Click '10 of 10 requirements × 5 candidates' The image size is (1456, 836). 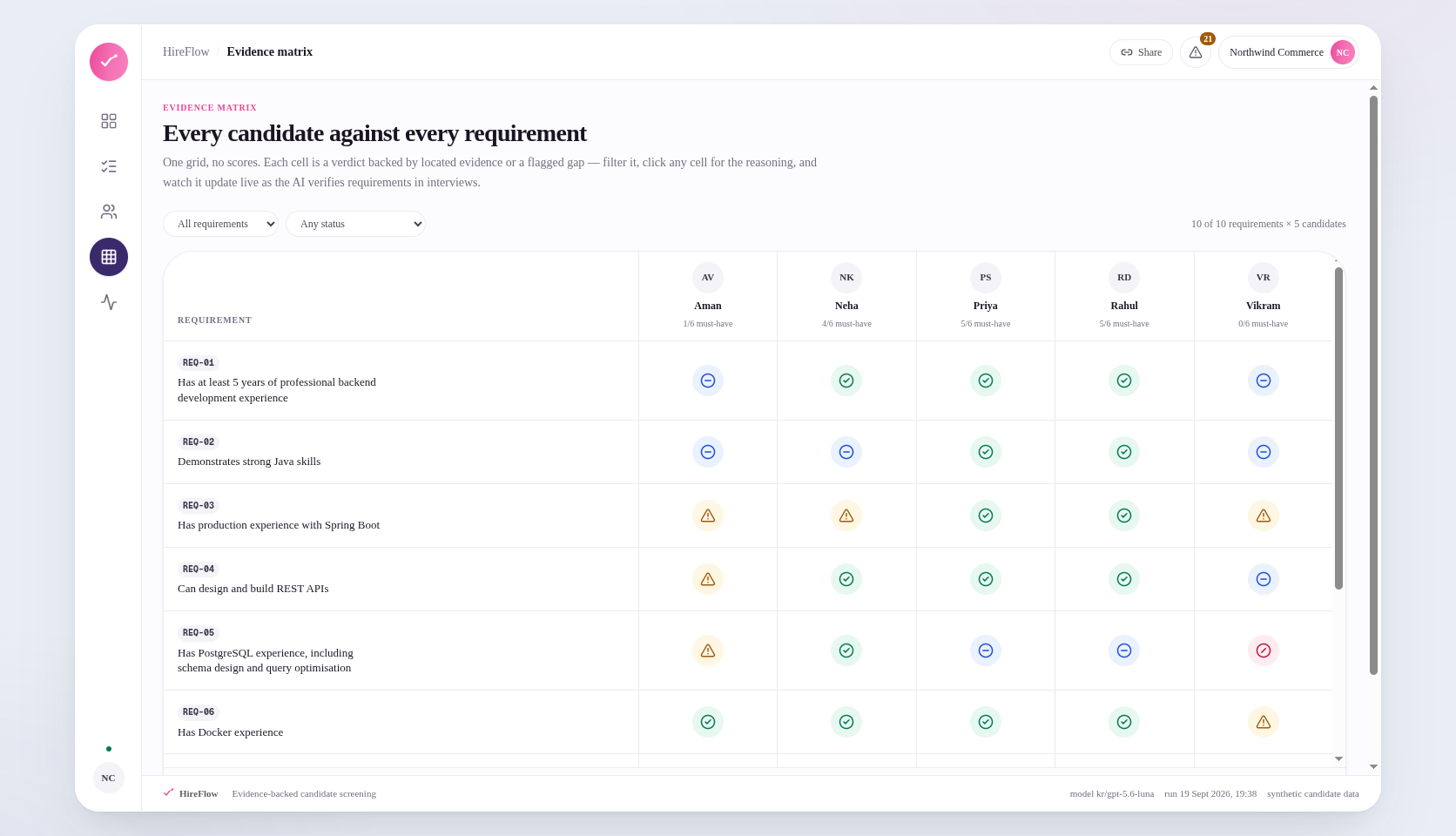coord(1269,224)
